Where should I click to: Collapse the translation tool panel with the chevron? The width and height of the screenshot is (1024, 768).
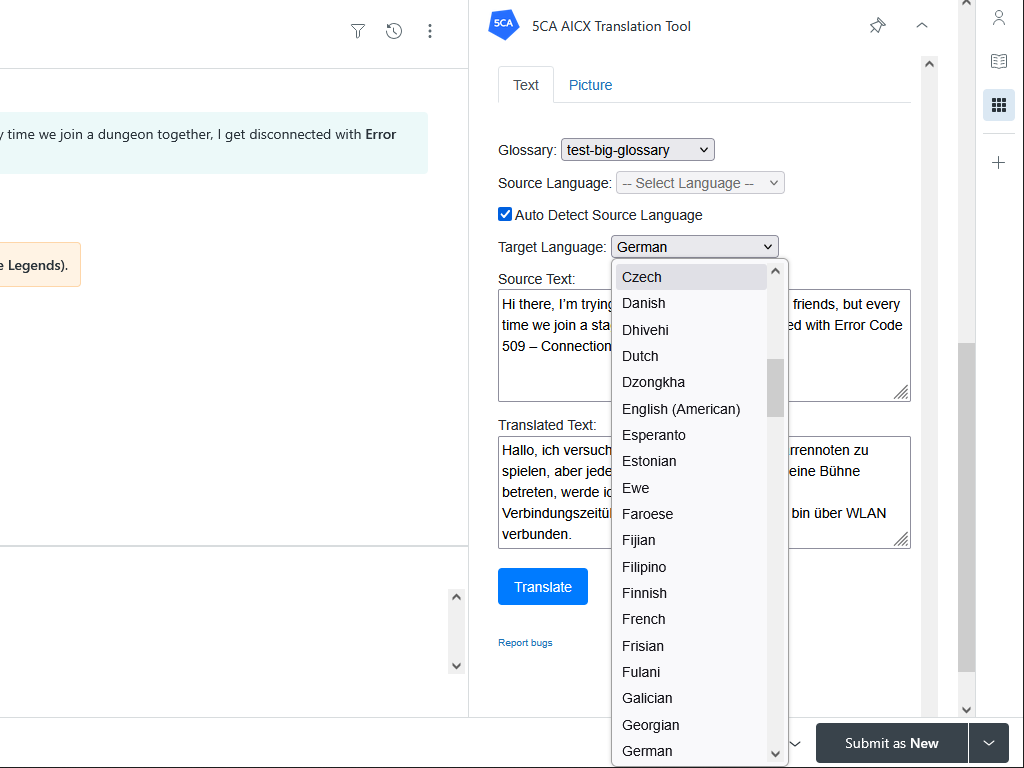pos(921,25)
